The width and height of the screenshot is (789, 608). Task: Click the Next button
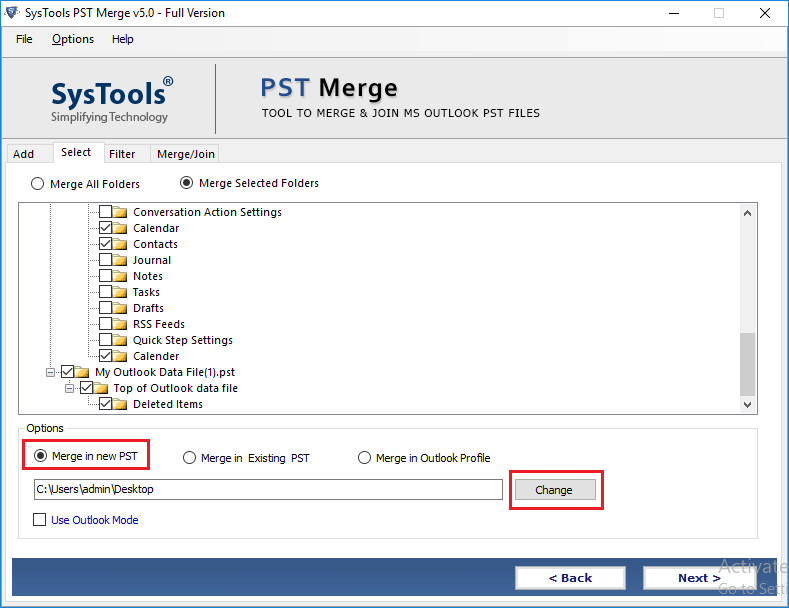tap(699, 578)
